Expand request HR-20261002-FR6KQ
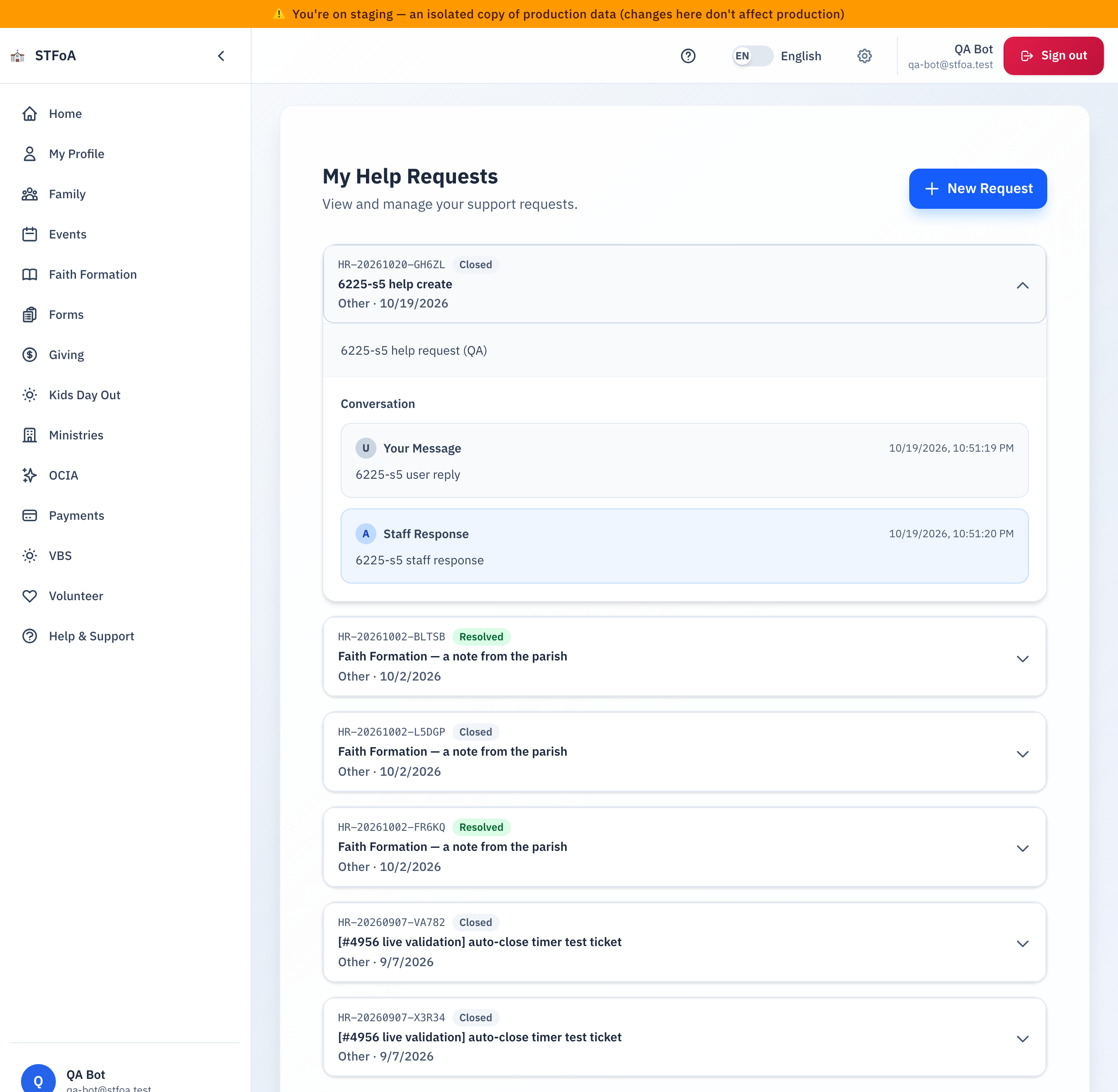This screenshot has height=1092, width=1118. [x=685, y=847]
